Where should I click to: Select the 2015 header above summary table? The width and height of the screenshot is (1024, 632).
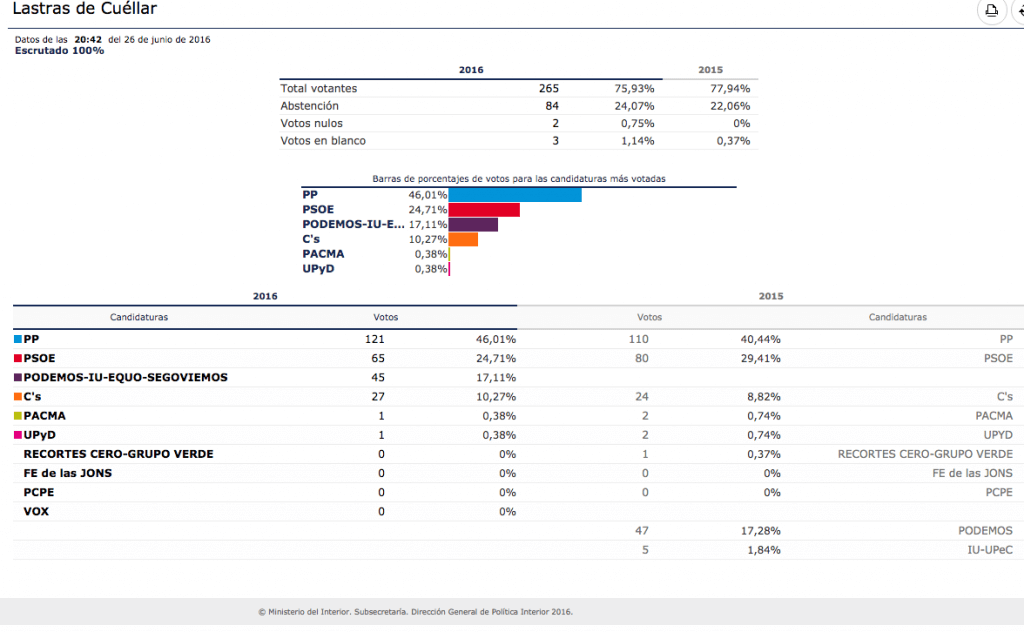coord(710,70)
